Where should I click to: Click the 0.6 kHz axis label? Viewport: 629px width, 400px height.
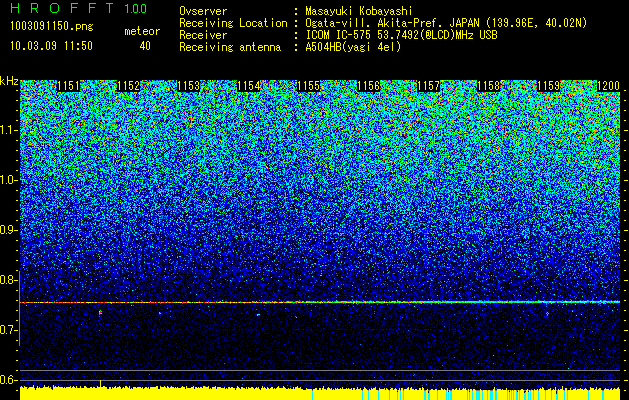(x=9, y=380)
